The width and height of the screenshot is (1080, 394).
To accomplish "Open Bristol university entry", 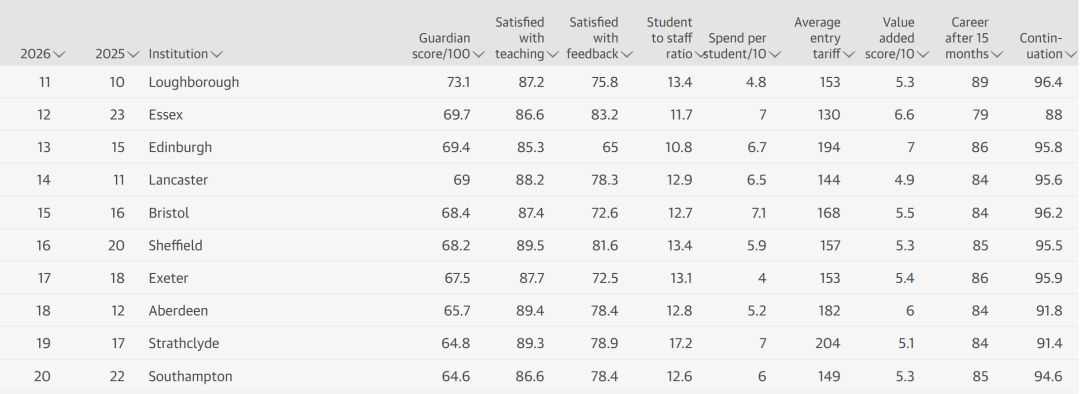I will (x=169, y=213).
